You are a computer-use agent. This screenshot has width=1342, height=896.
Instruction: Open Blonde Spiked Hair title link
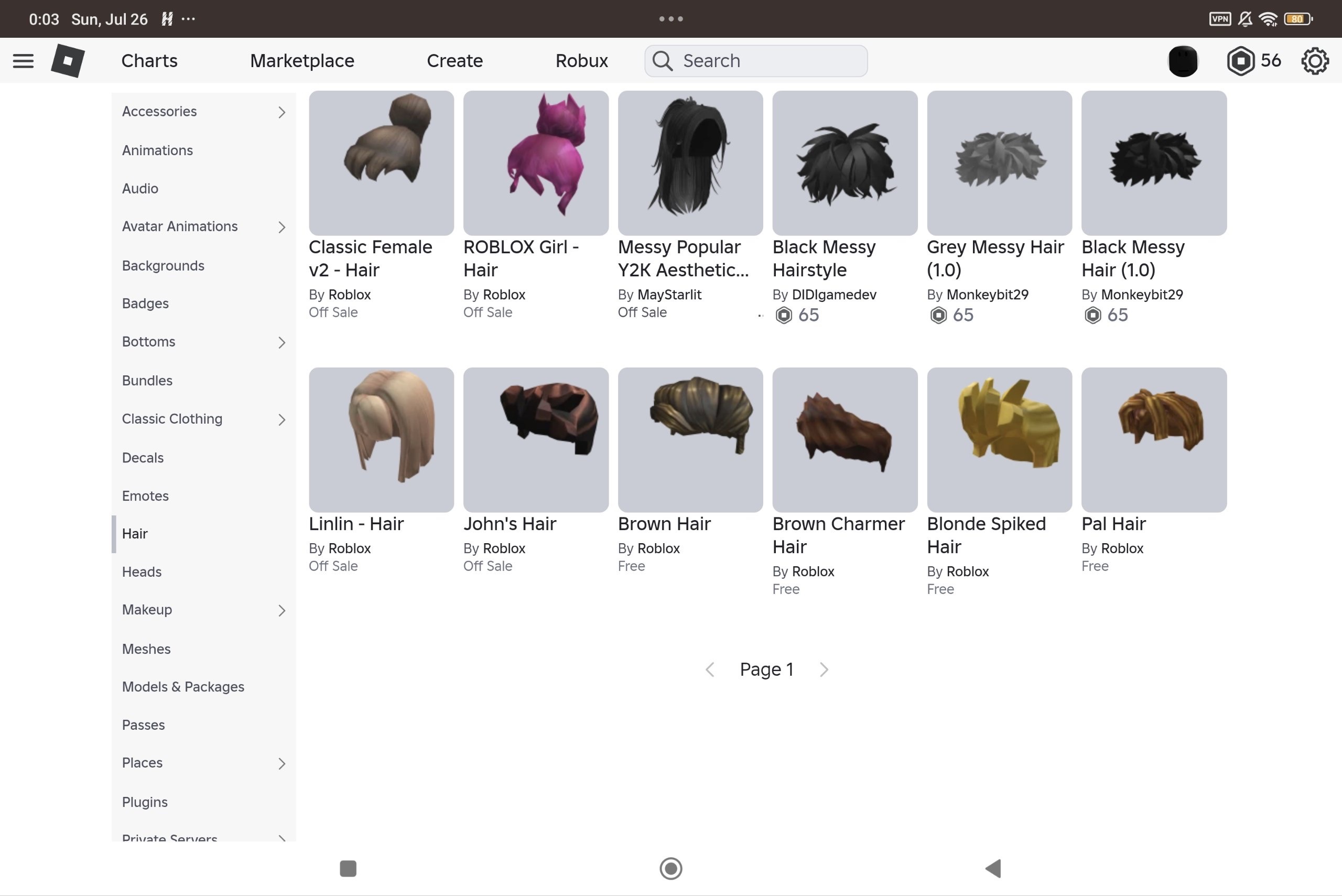pyautogui.click(x=986, y=535)
